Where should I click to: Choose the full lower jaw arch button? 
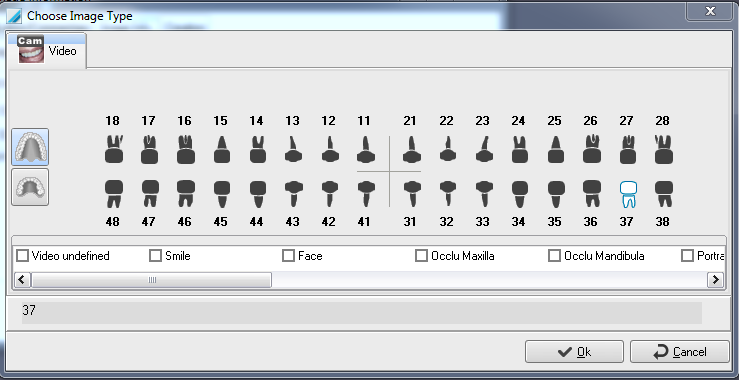pyautogui.click(x=30, y=187)
